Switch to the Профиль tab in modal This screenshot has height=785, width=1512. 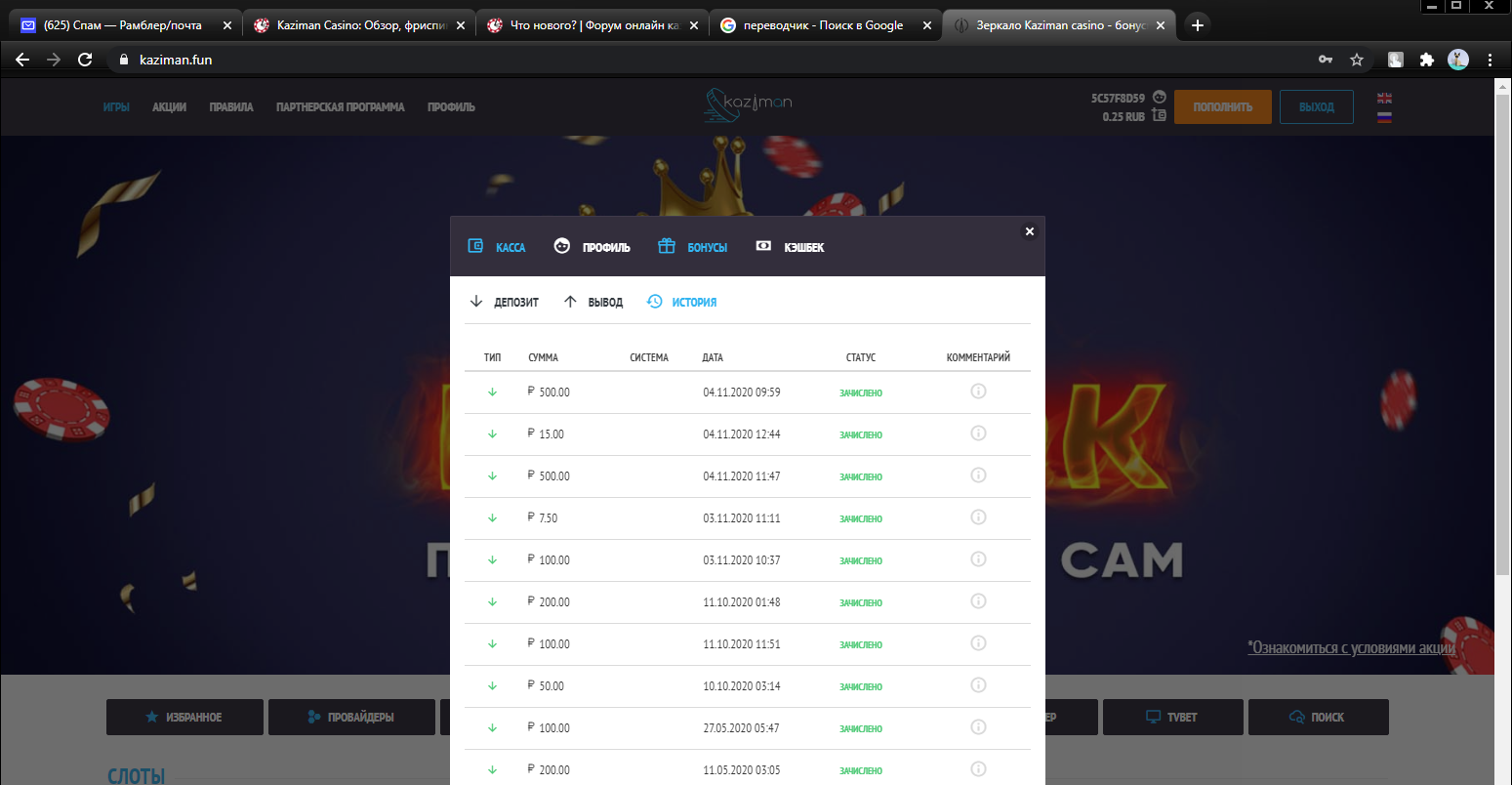coord(592,247)
